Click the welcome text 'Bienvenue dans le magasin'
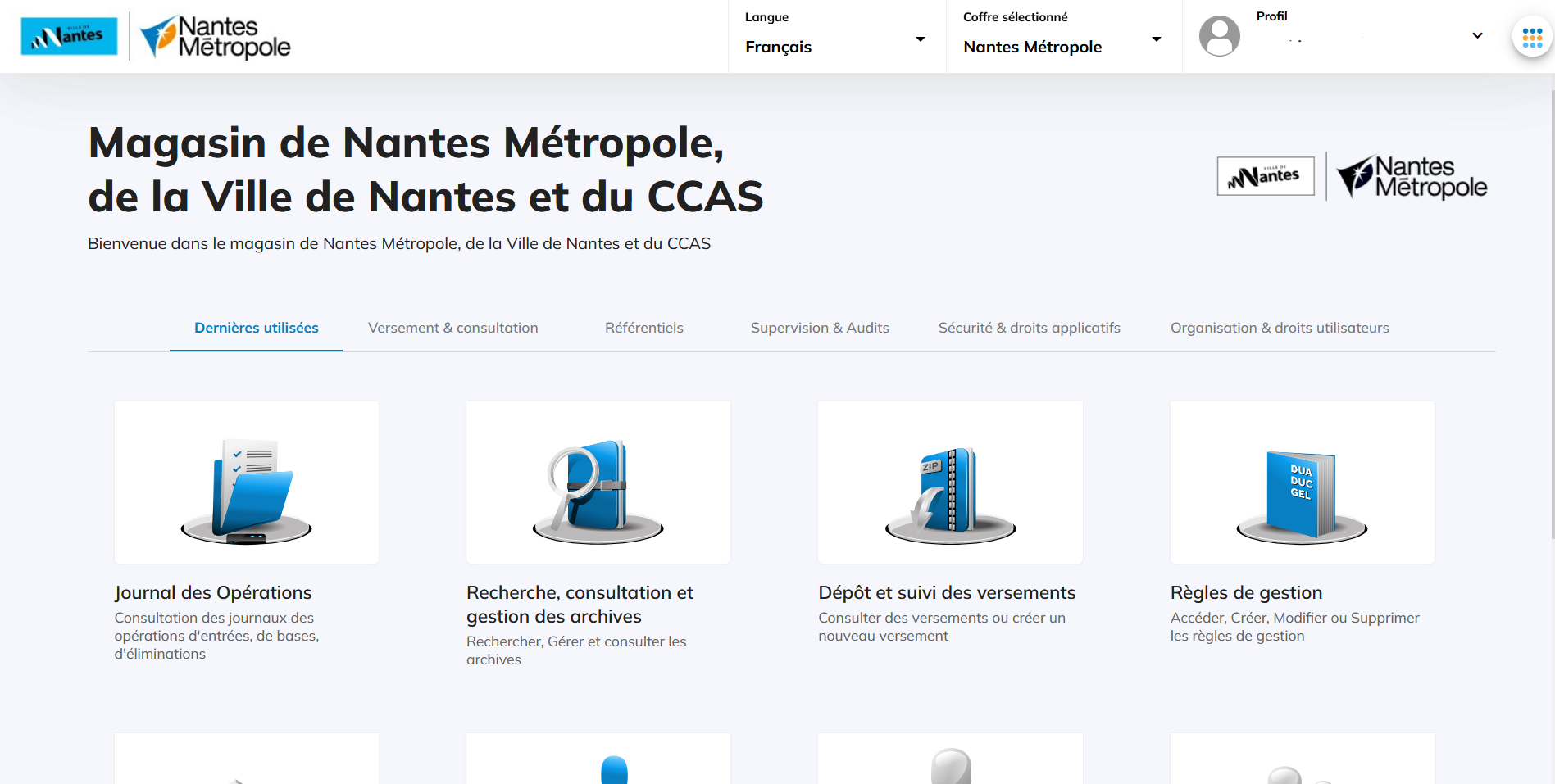The width and height of the screenshot is (1555, 784). coord(399,243)
